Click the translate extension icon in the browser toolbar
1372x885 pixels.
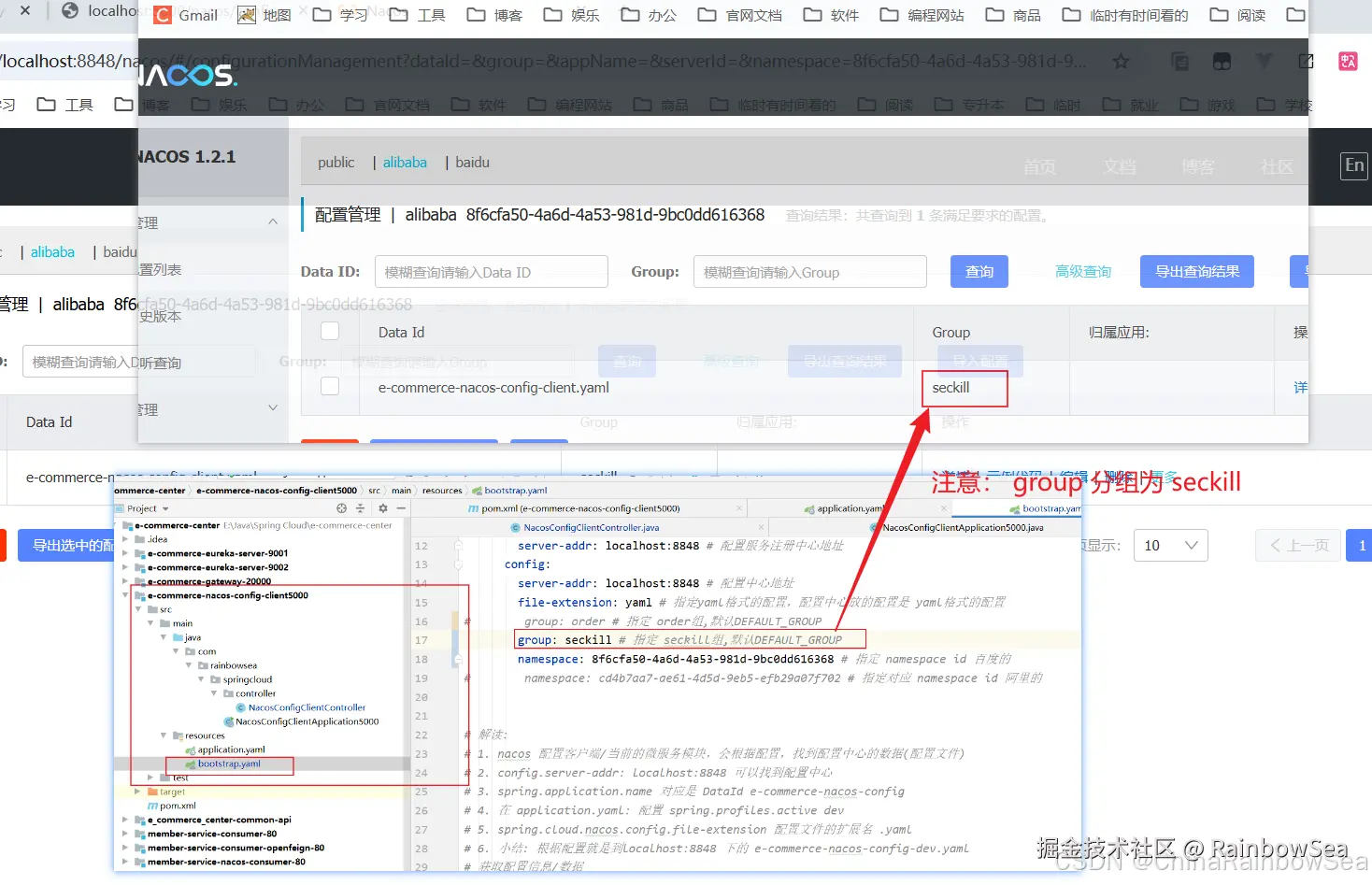pos(1348,62)
